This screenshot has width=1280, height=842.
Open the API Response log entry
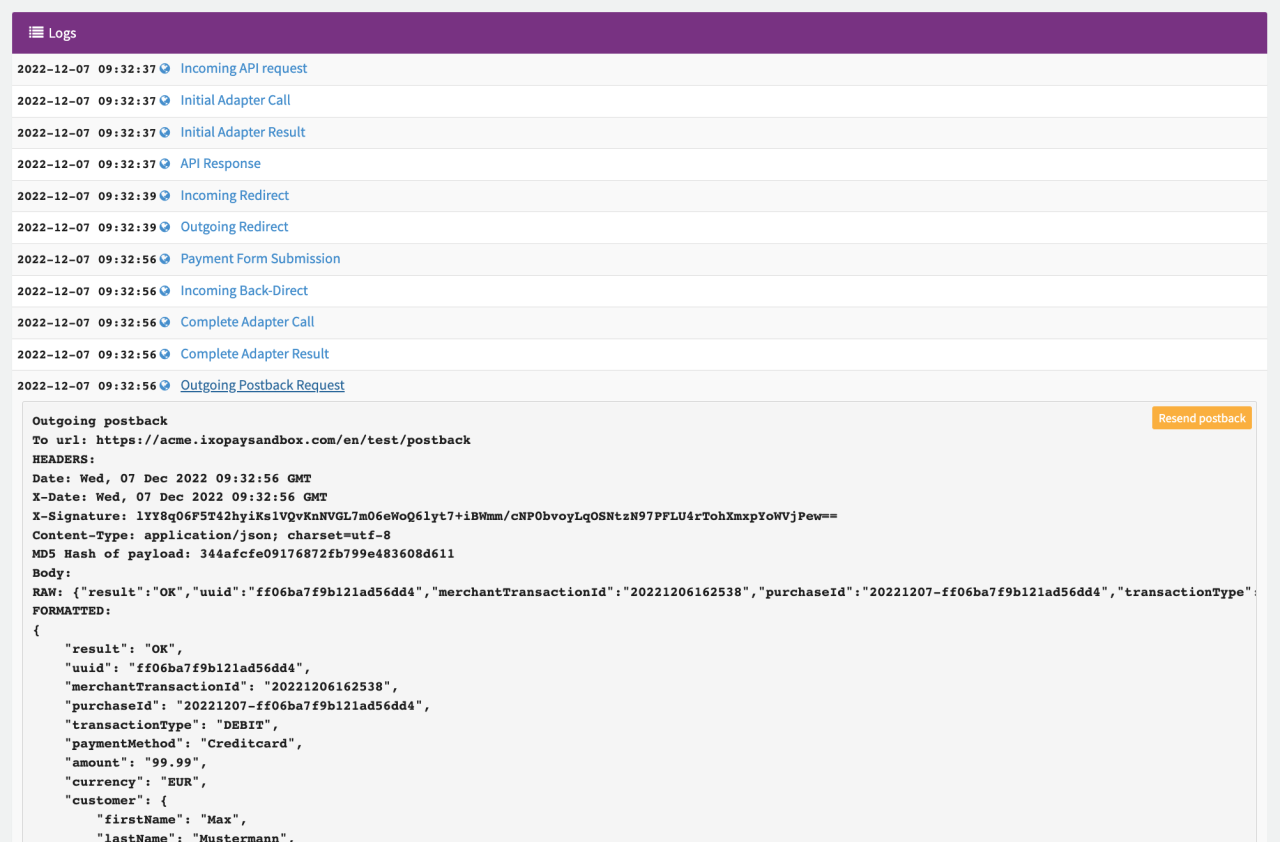coord(220,164)
